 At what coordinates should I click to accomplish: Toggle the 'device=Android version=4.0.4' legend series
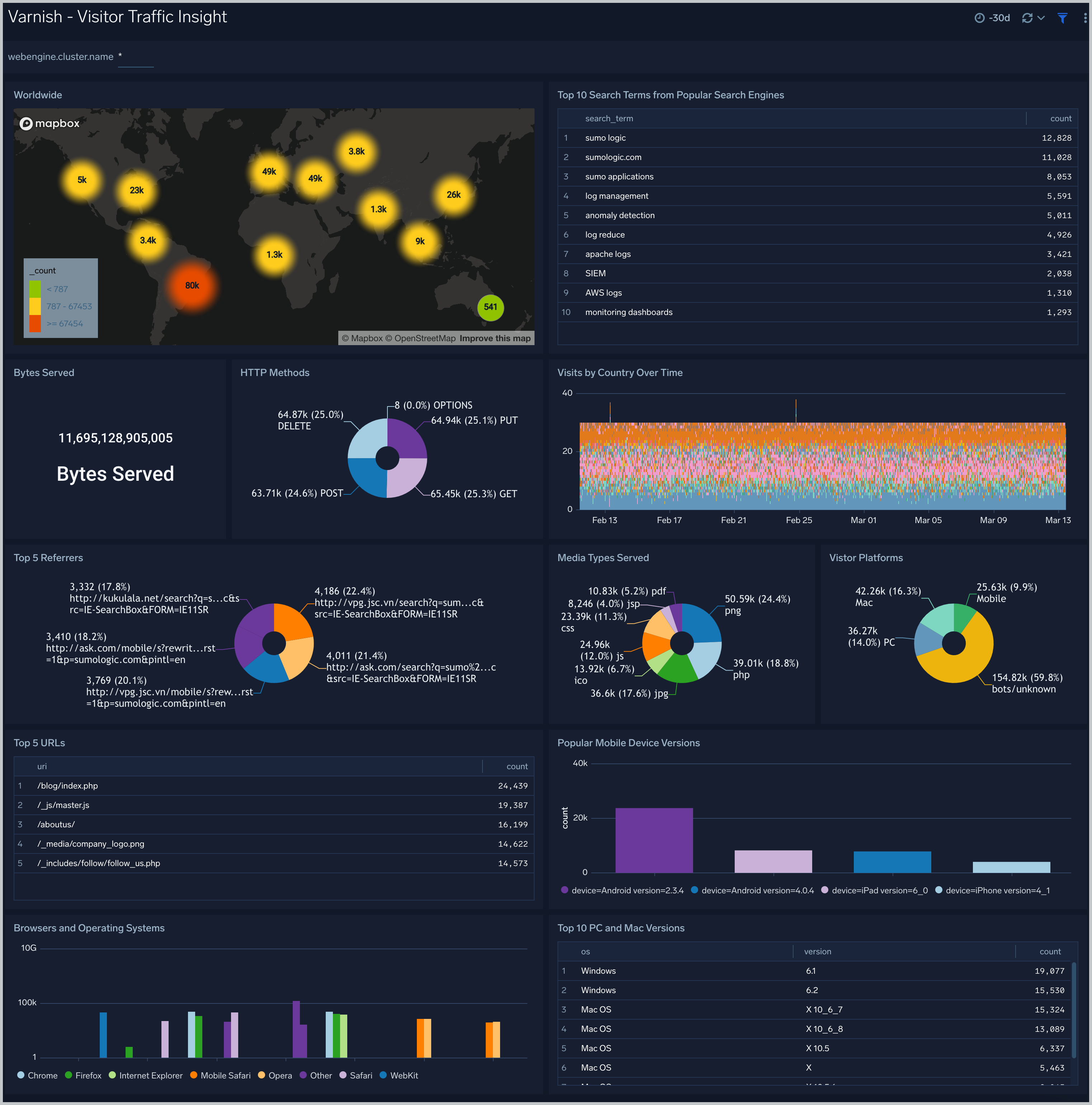pyautogui.click(x=752, y=891)
